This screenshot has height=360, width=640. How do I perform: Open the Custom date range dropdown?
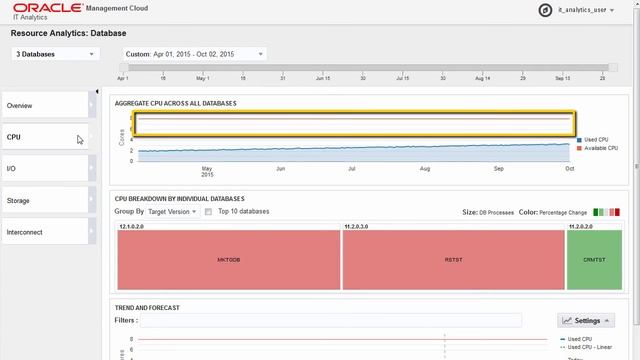click(194, 54)
